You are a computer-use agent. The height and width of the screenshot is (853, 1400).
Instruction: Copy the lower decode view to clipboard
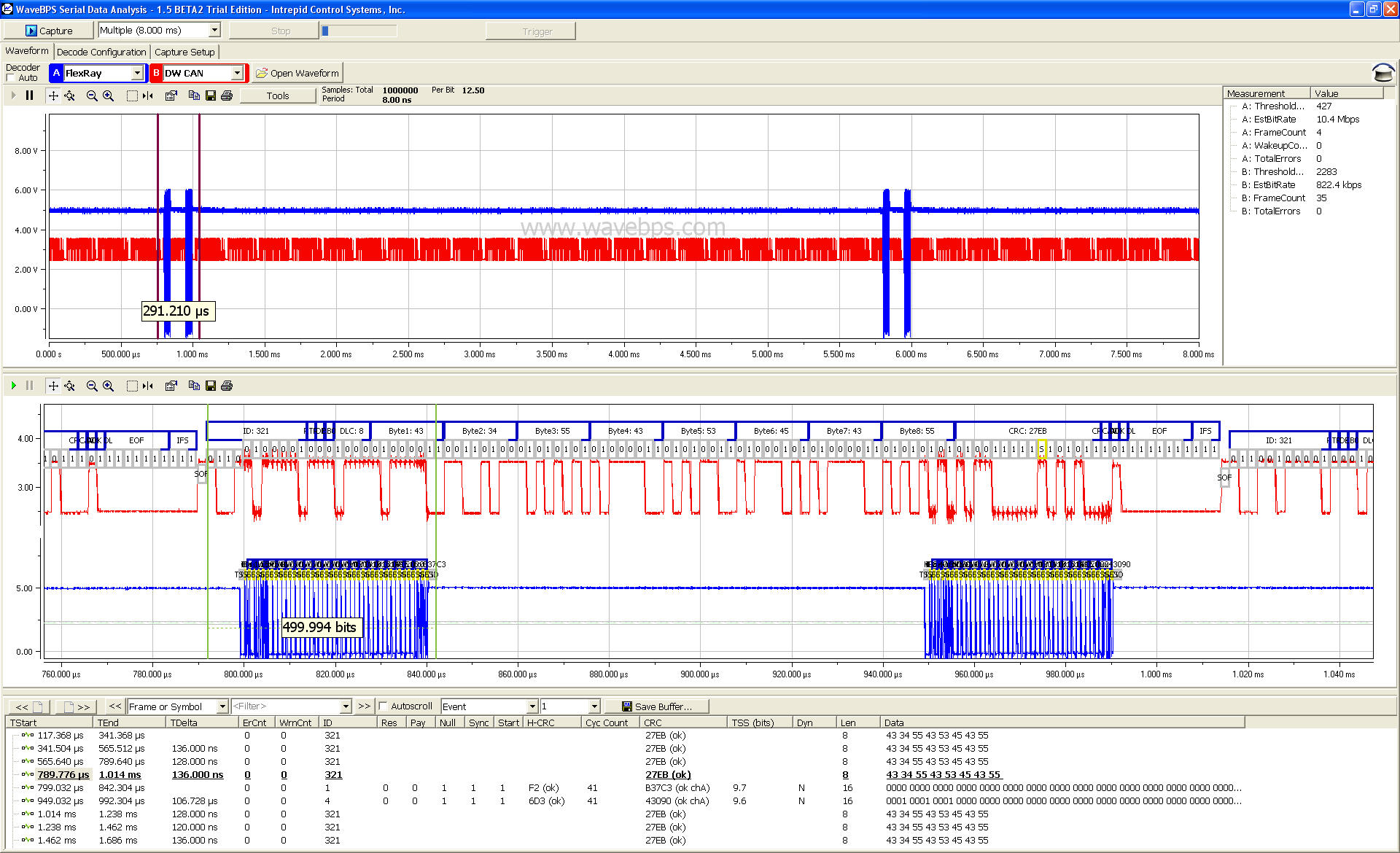click(x=194, y=386)
